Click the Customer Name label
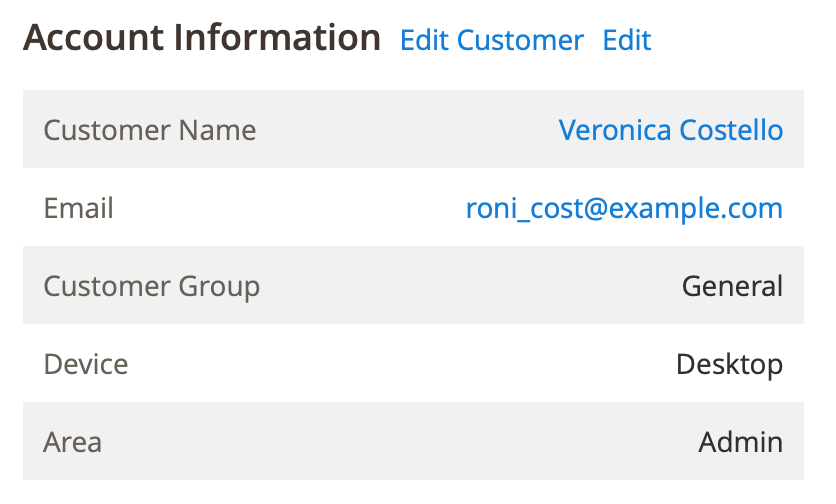This screenshot has width=836, height=504. coord(150,130)
